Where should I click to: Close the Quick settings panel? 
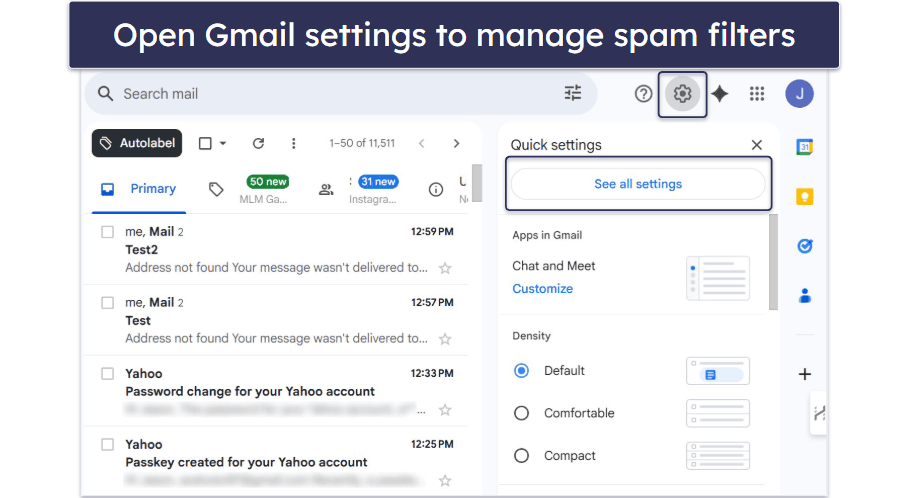757,145
